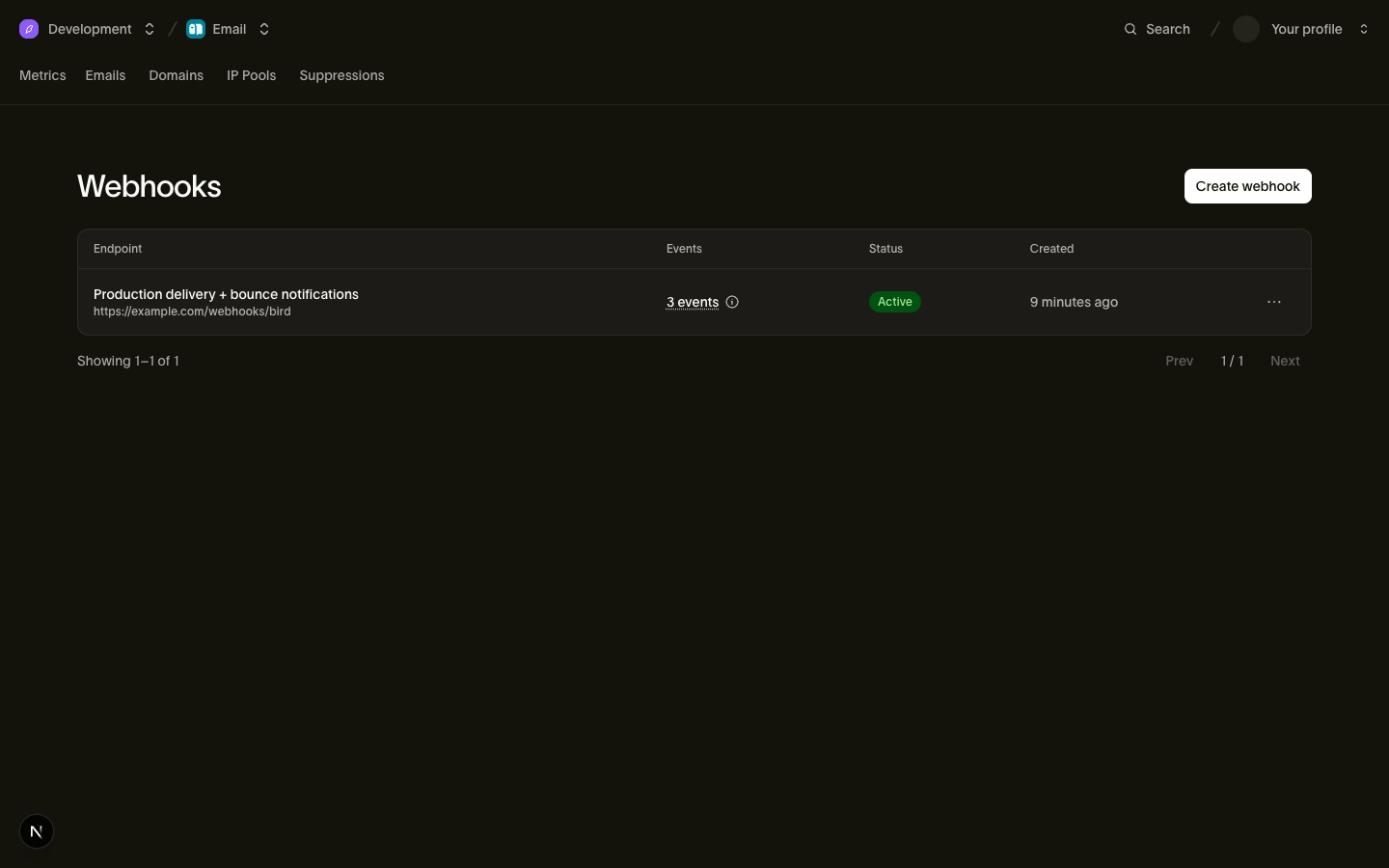Click the Showing 1–1 of 1 text
Viewport: 1389px width, 868px height.
(x=128, y=361)
